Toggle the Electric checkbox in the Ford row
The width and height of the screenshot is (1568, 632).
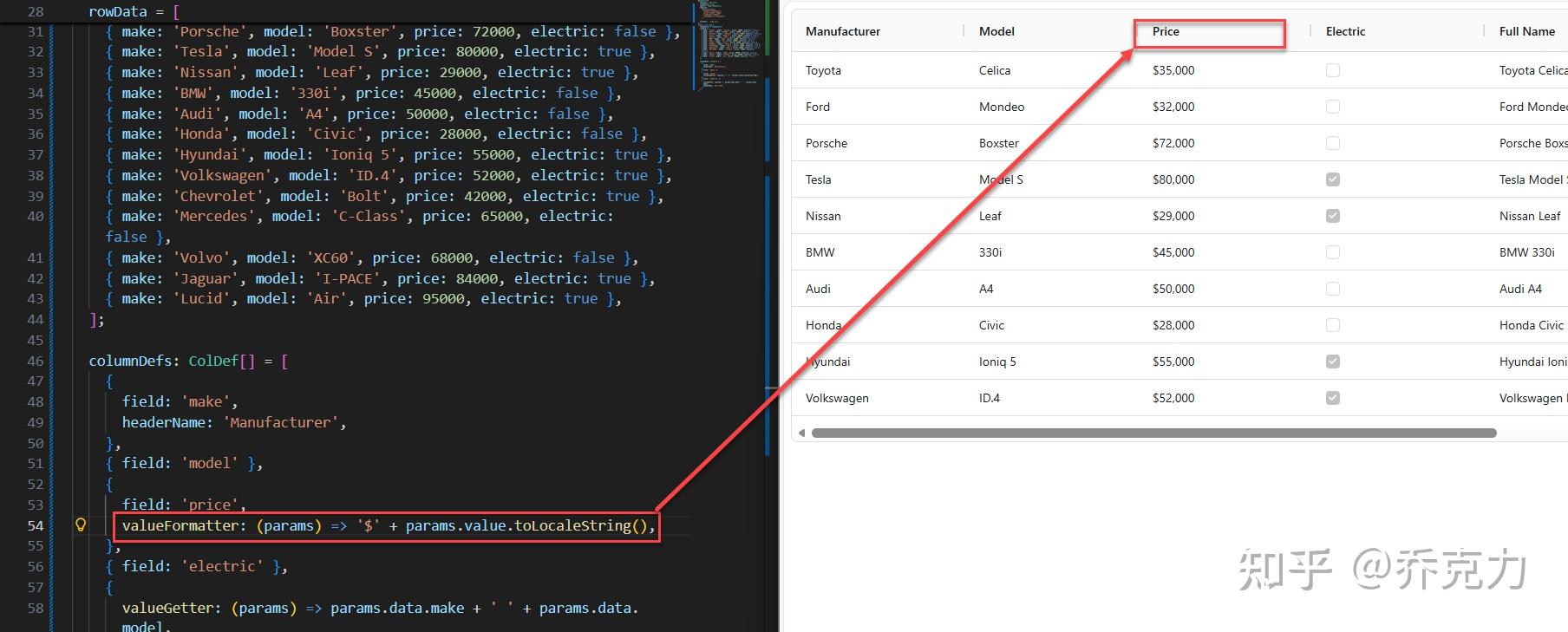[x=1333, y=107]
